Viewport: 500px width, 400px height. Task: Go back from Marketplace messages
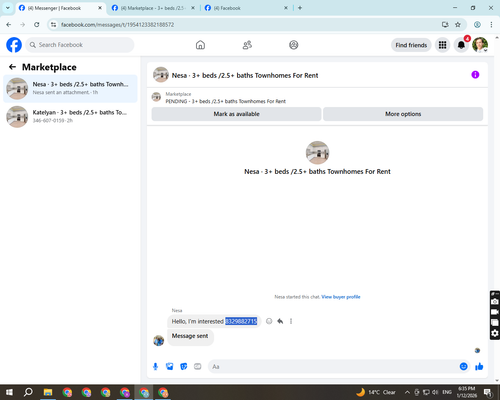coord(12,67)
